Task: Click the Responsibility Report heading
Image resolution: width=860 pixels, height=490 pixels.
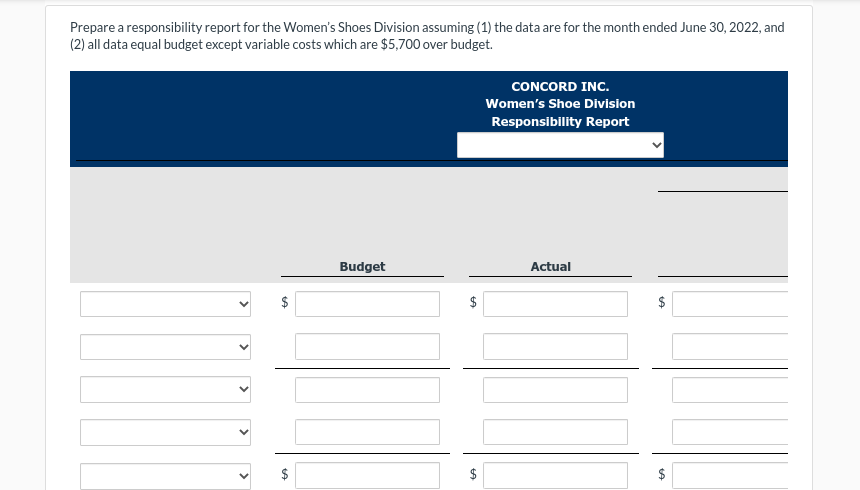Action: [560, 122]
